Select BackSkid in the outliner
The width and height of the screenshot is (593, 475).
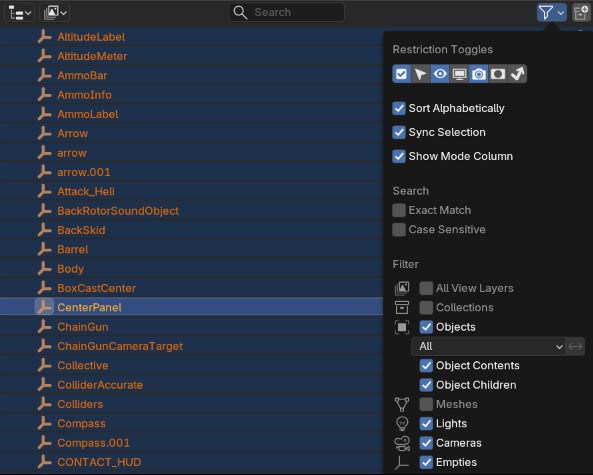(81, 230)
